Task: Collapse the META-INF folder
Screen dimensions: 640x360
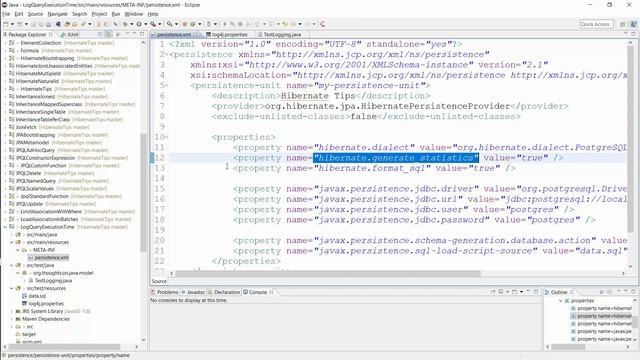Action: pos(18,250)
